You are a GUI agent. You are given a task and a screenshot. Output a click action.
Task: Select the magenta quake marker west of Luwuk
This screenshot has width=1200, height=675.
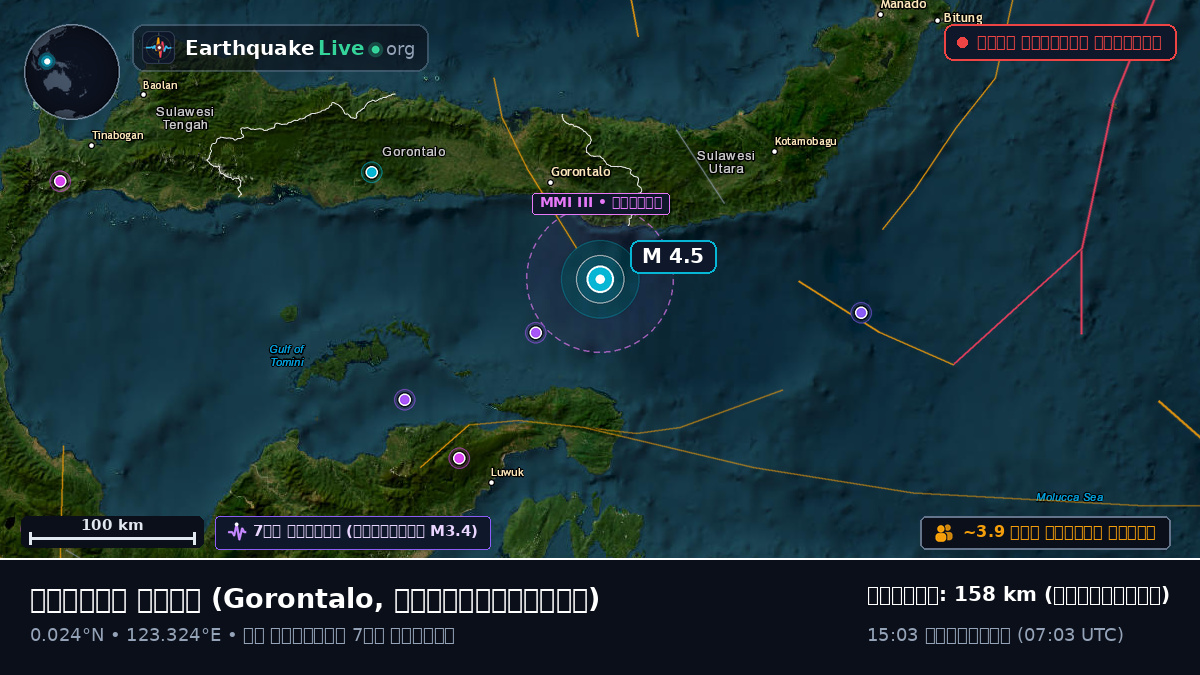[459, 458]
